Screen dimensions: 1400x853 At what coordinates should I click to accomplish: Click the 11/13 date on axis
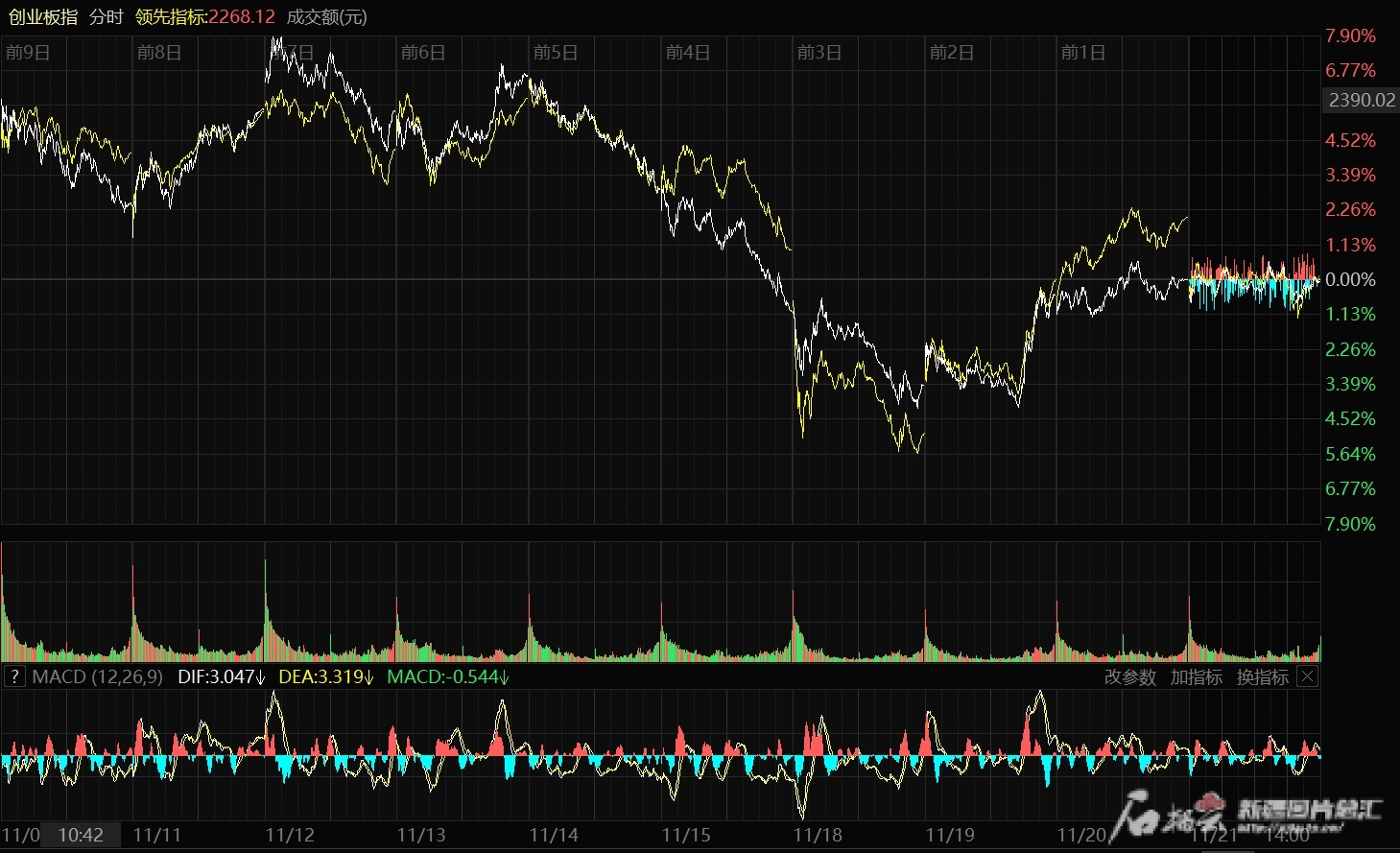click(x=421, y=835)
